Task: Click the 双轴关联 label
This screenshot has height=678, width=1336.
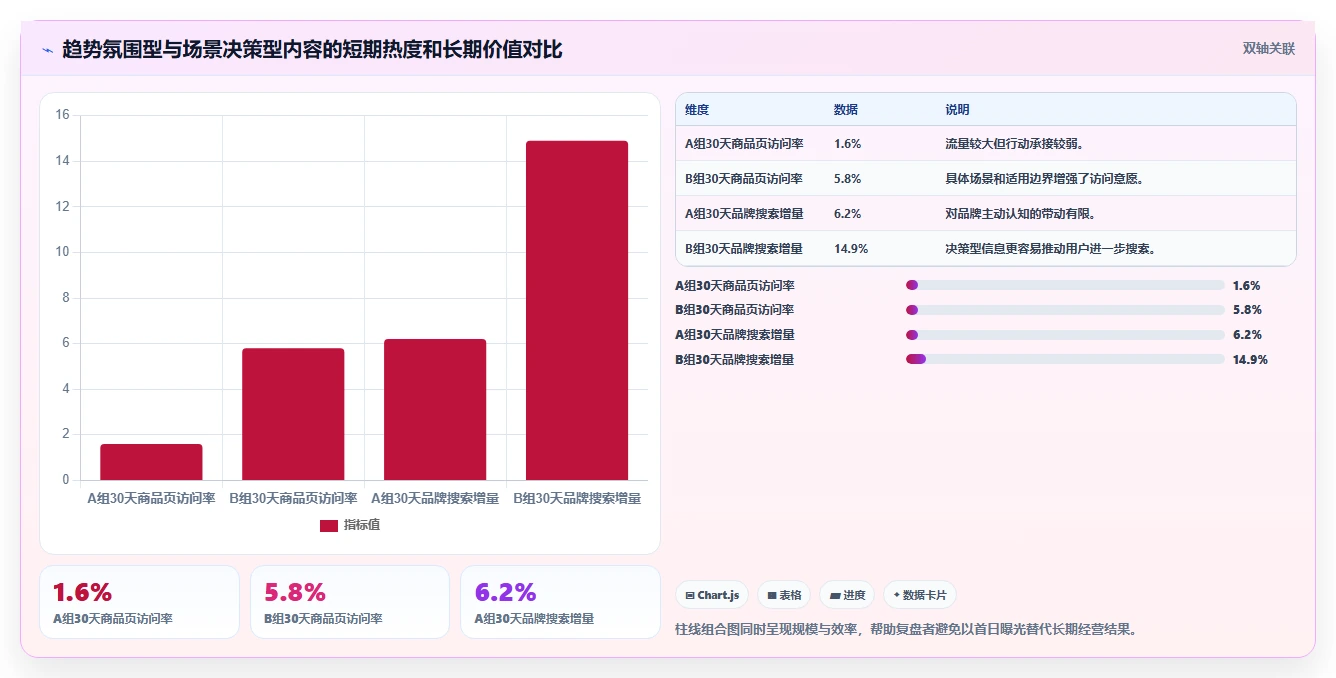Action: point(1268,48)
